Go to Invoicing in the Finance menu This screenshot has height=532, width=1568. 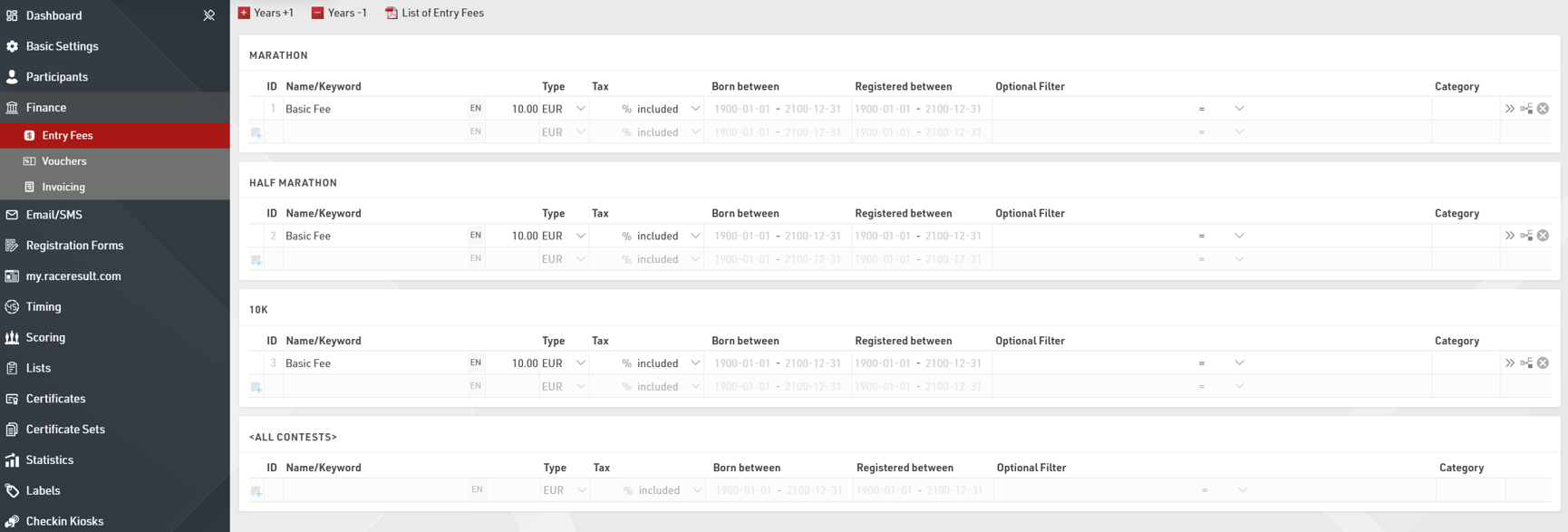tap(63, 187)
